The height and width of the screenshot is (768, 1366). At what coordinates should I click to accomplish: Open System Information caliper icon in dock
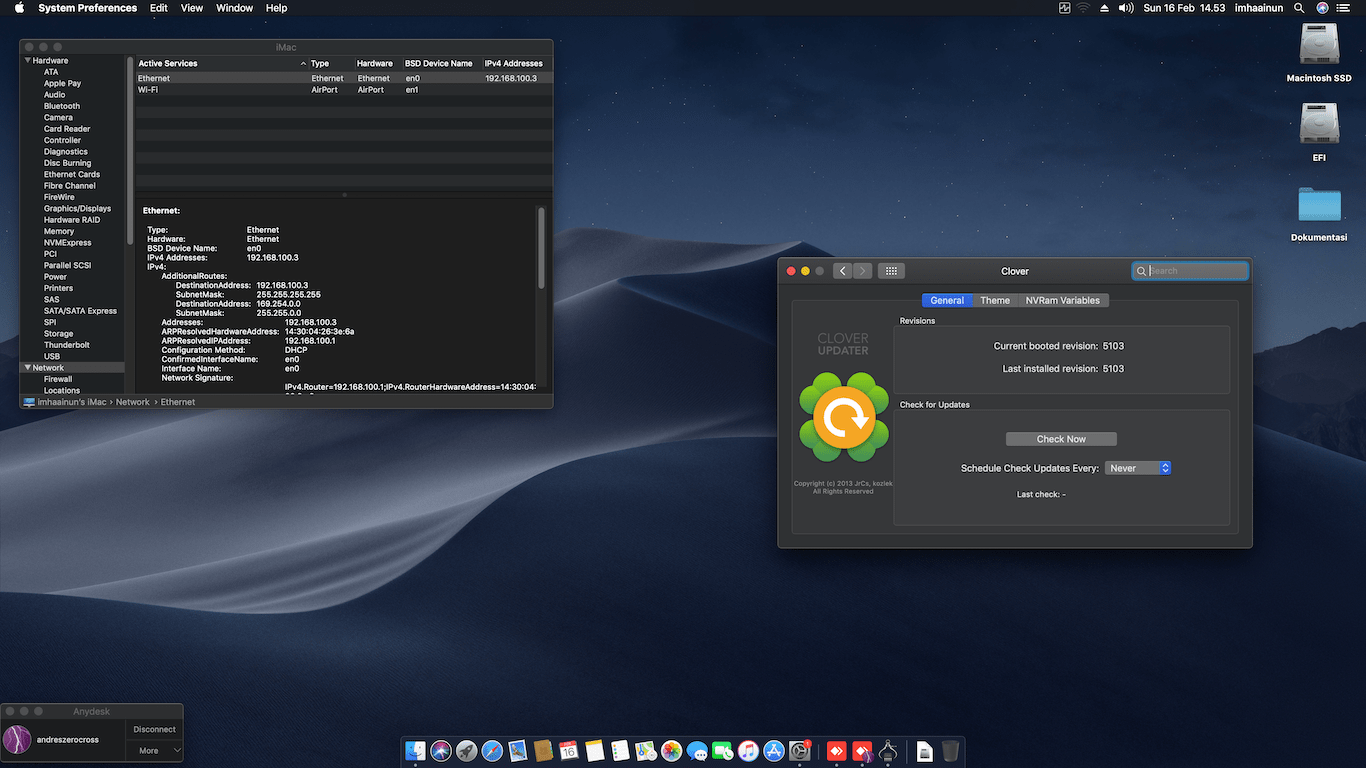click(887, 751)
